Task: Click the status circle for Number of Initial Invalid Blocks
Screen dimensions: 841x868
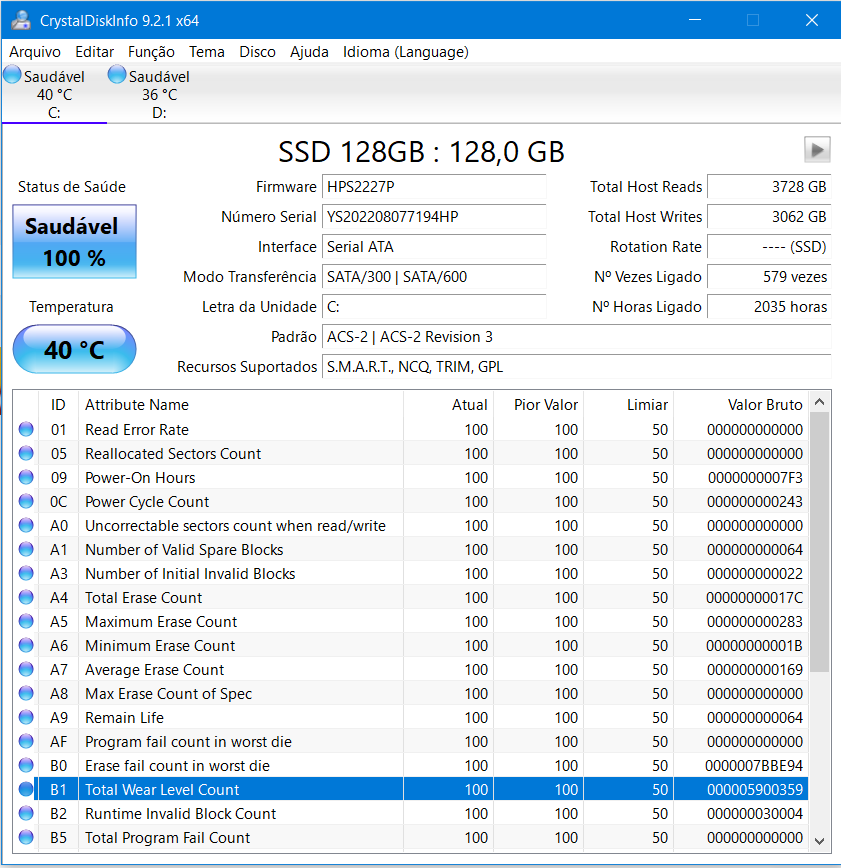Action: coord(26,573)
